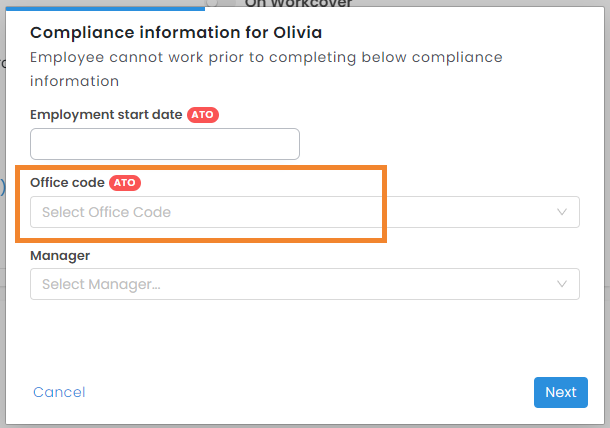Screen dimensions: 610x428
Task: Click the "Office code" label text
Action: click(68, 183)
